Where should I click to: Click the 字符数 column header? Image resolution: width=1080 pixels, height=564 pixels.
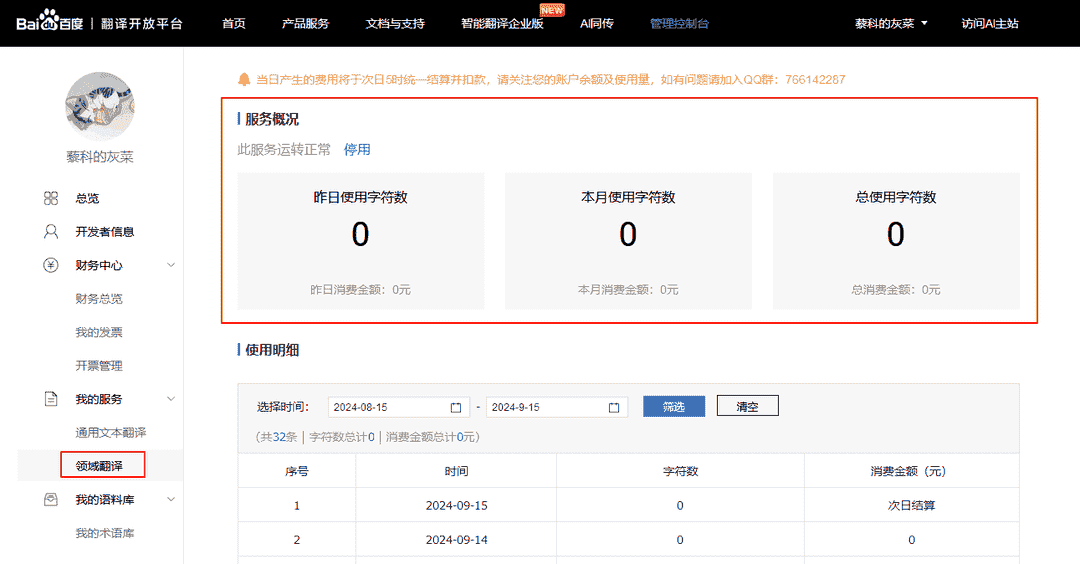coord(681,471)
